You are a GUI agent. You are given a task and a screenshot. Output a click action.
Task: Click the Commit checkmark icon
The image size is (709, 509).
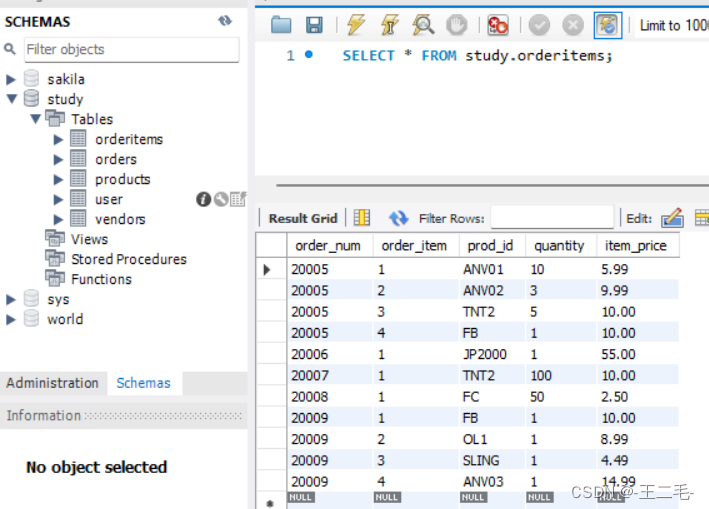pyautogui.click(x=539, y=25)
